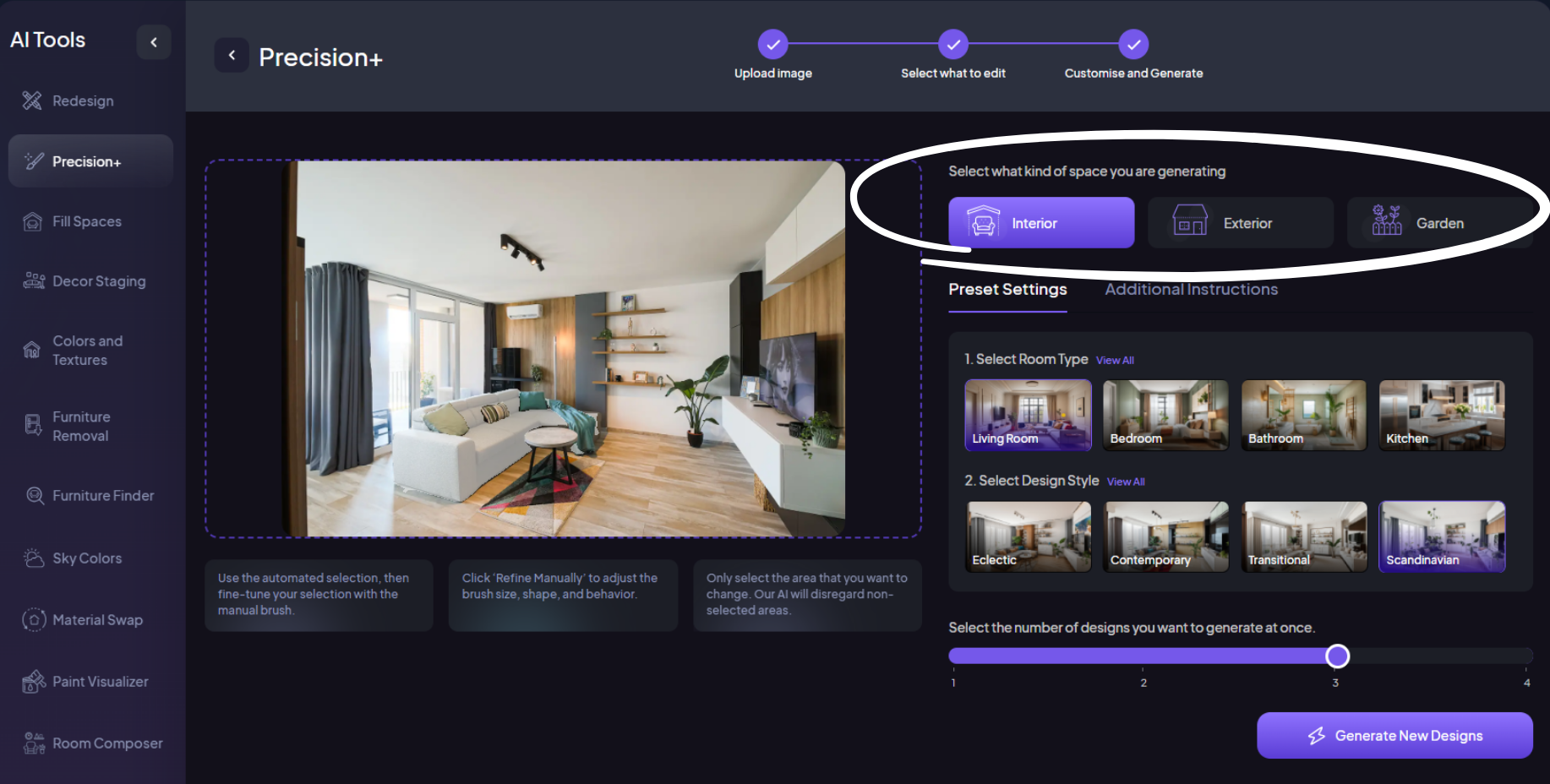1550x784 pixels.
Task: Select the Fill Spaces tool icon
Action: click(32, 221)
